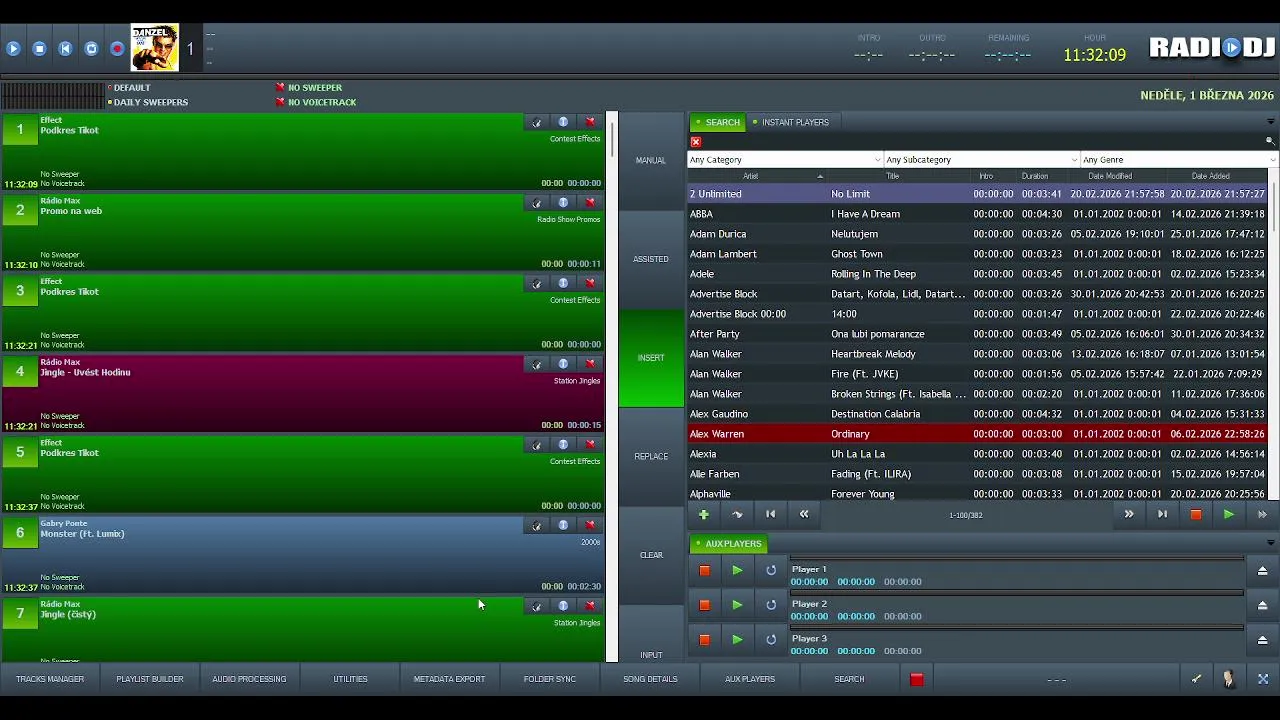Image resolution: width=1280 pixels, height=720 pixels.
Task: Expand the Aux Players panel menu arrow
Action: (1271, 544)
